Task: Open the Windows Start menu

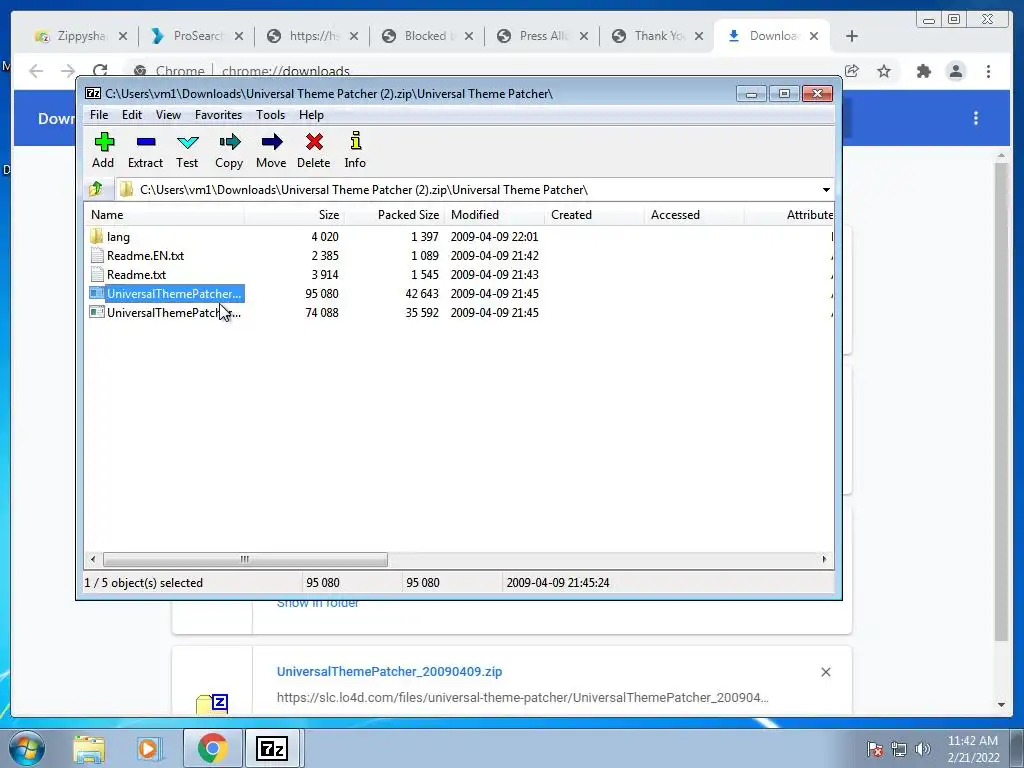Action: 26,748
